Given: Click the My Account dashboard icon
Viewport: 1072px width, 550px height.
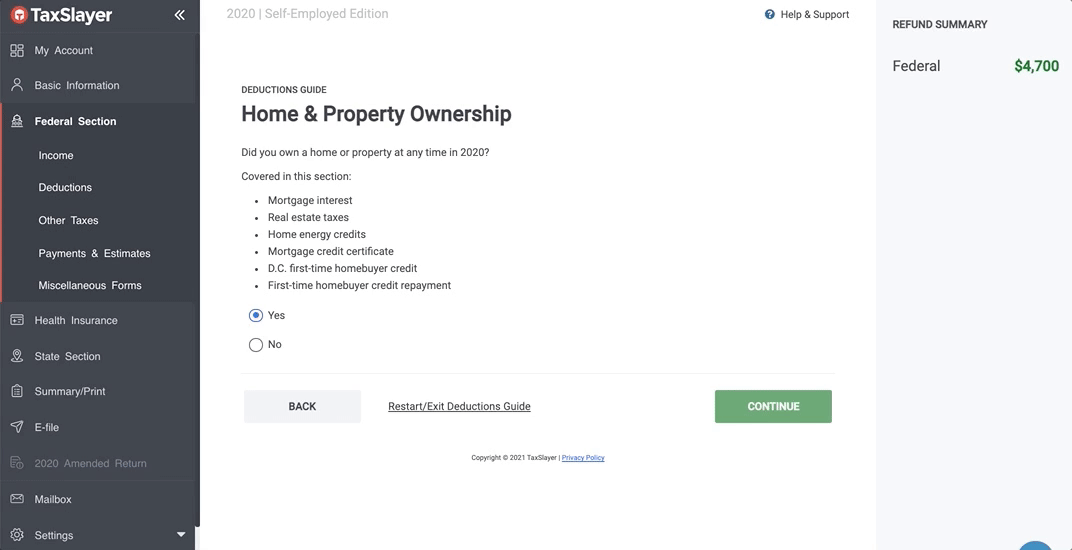Looking at the screenshot, I should (17, 50).
